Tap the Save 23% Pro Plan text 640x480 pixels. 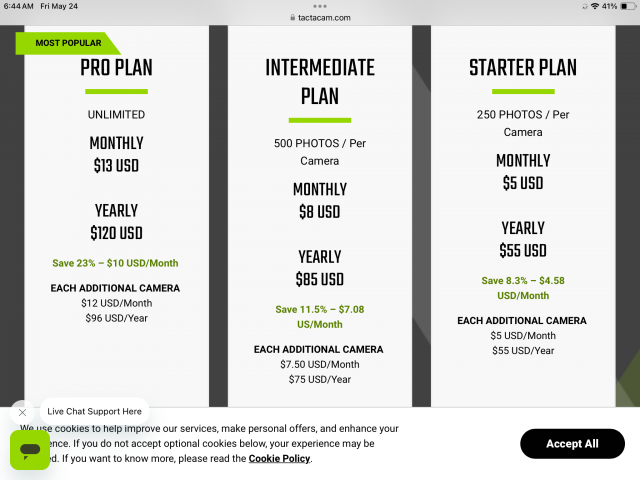116,264
